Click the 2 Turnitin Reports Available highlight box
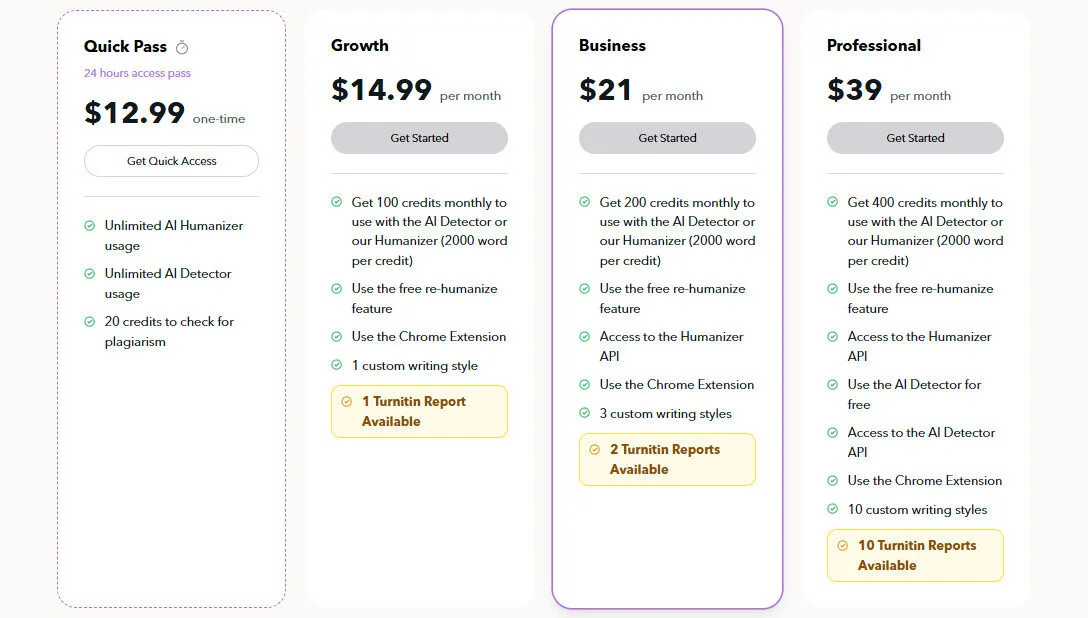 point(667,459)
